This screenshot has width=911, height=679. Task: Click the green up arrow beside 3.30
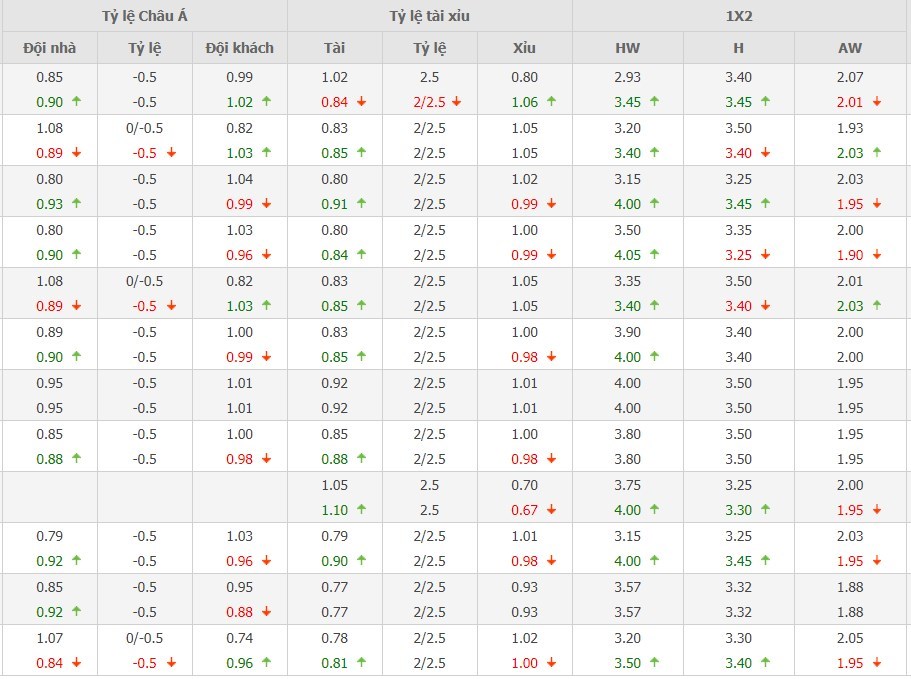[x=765, y=510]
